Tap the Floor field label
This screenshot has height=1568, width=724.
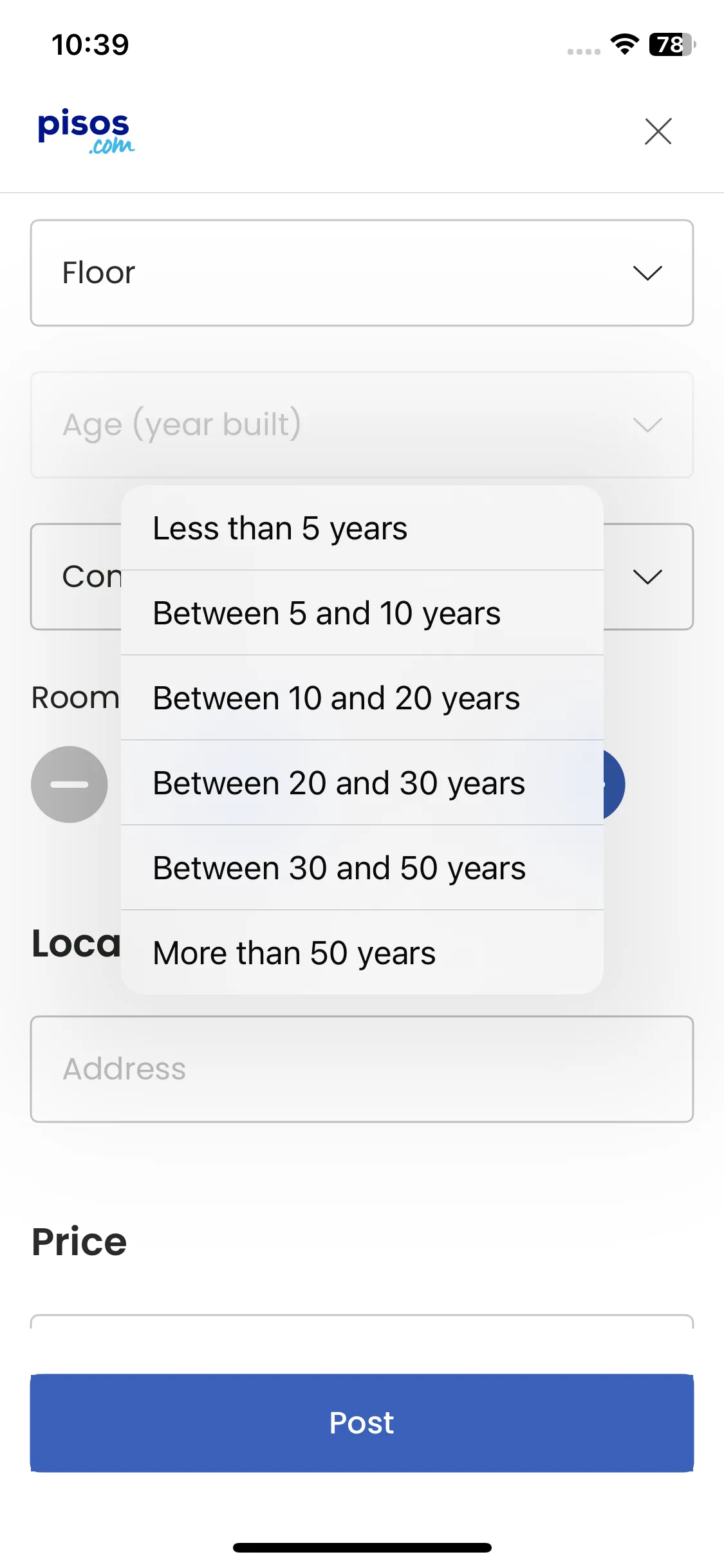tap(98, 273)
